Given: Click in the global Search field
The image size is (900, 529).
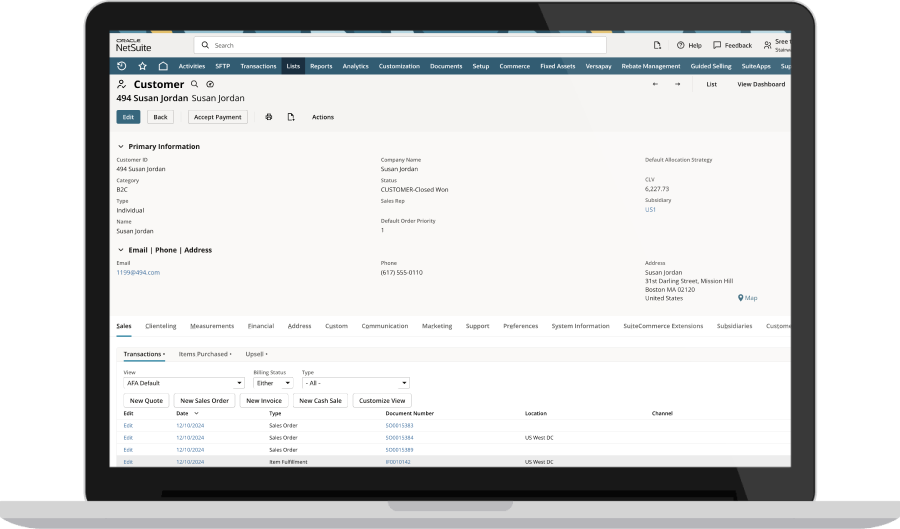Looking at the screenshot, I should point(400,45).
